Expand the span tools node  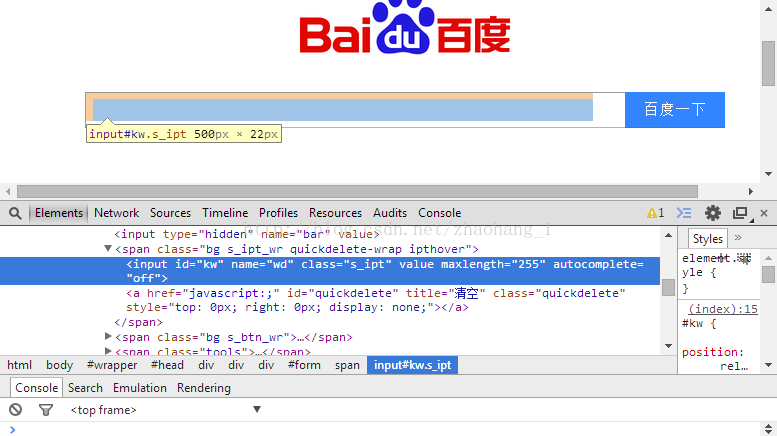[108, 351]
